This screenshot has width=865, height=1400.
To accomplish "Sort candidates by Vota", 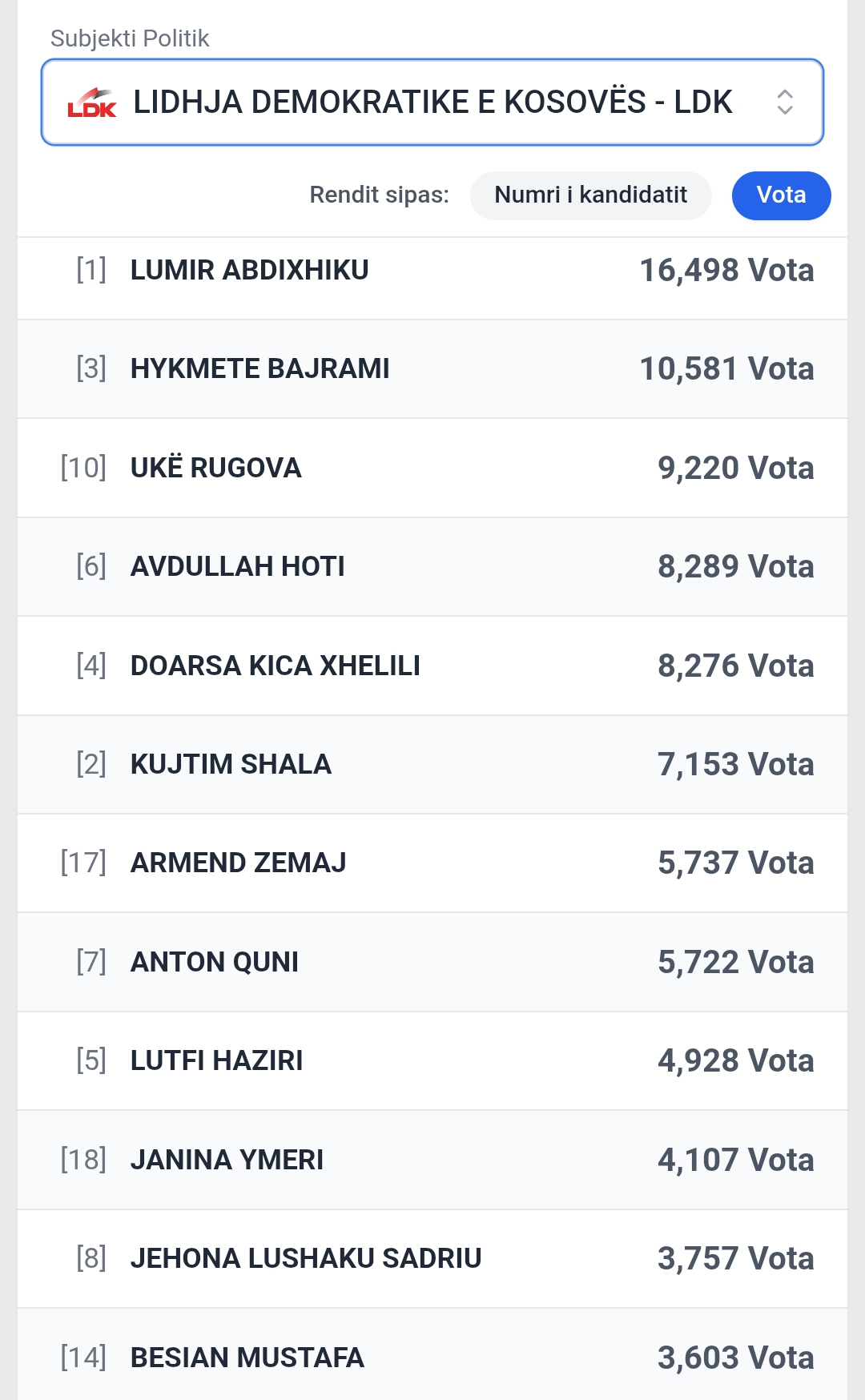I will click(x=781, y=195).
